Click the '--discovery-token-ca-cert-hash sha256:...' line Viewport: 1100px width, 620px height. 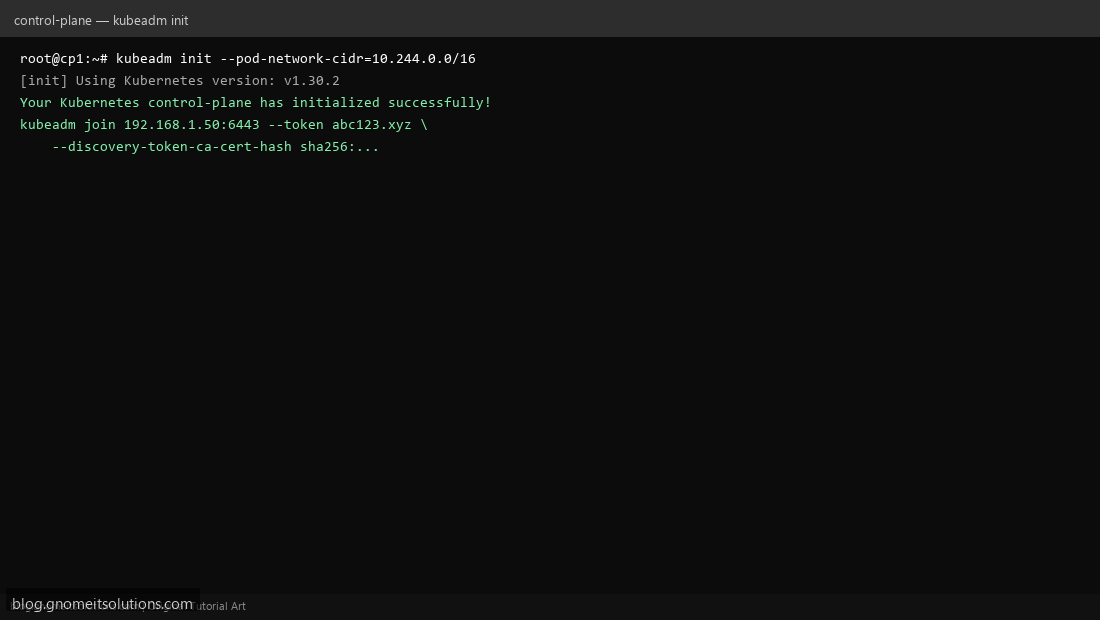tap(215, 147)
